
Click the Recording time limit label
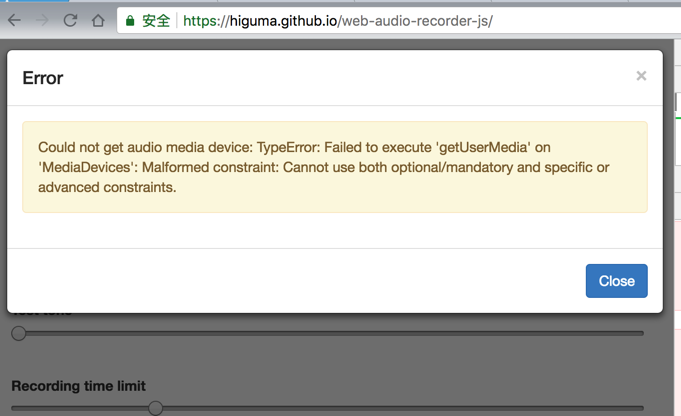(x=78, y=385)
